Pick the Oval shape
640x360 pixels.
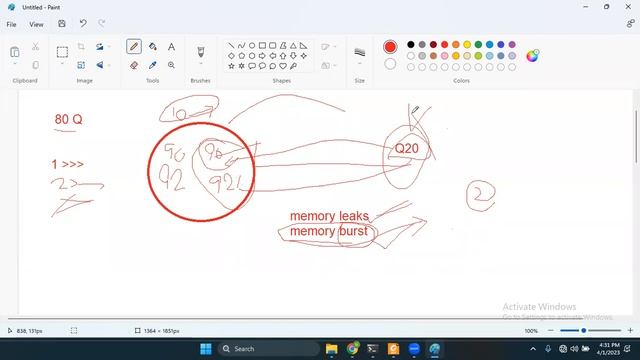coord(252,45)
